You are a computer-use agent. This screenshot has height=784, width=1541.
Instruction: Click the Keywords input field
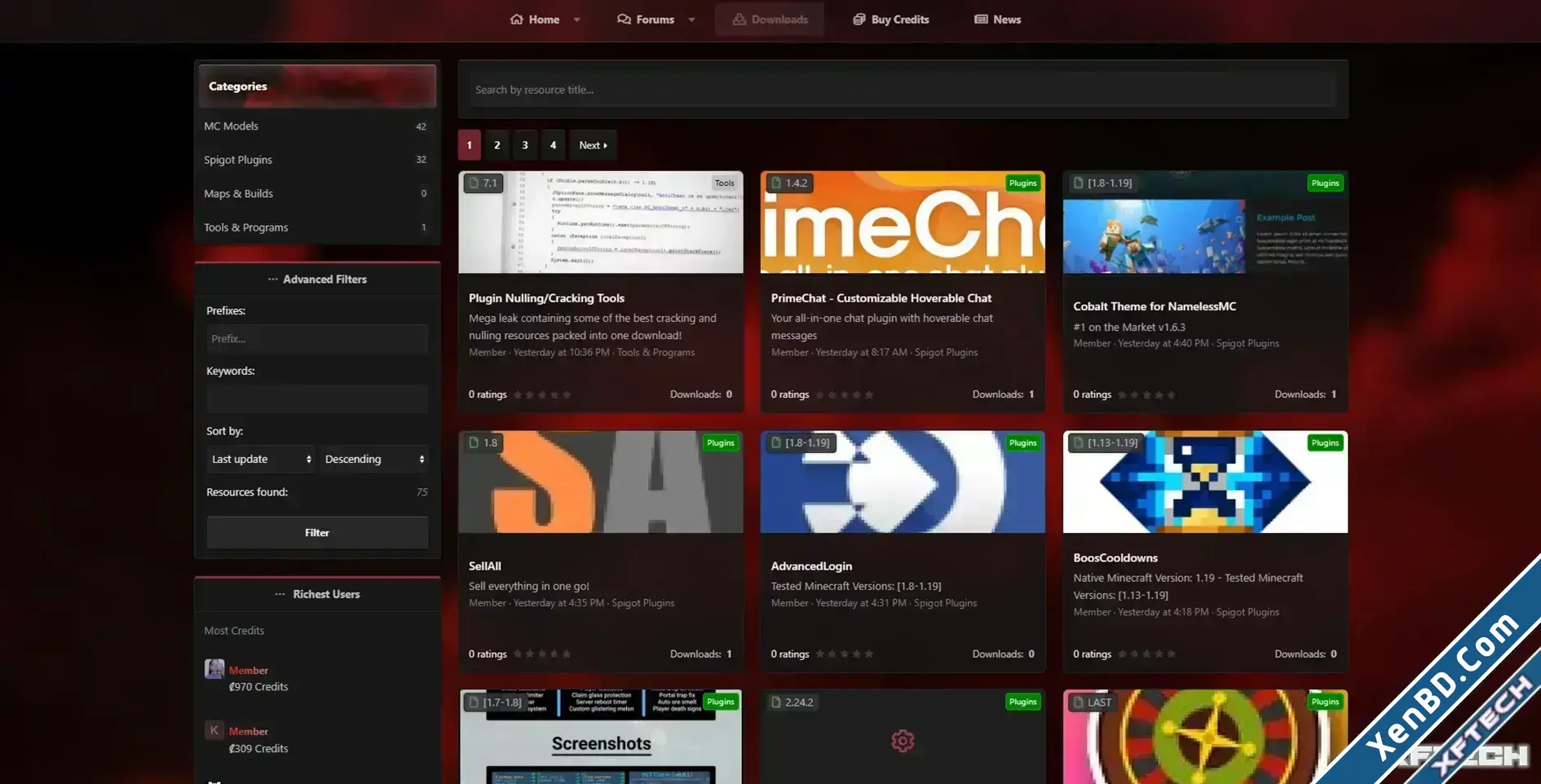pyautogui.click(x=317, y=399)
